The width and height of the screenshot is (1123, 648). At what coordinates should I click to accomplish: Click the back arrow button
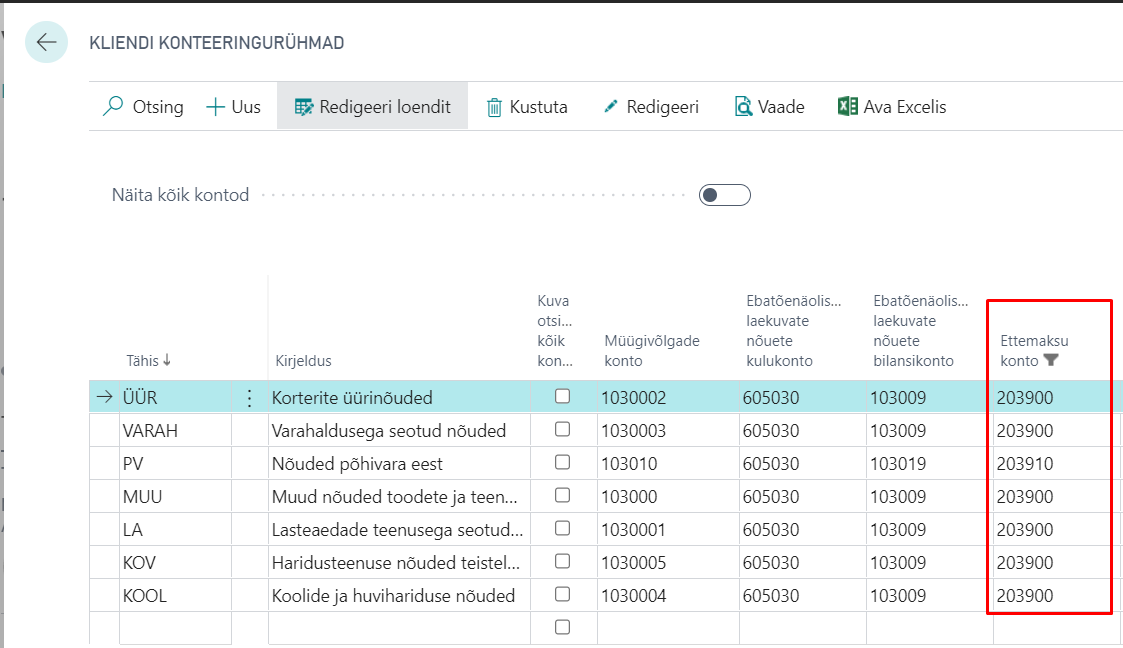pos(46,42)
